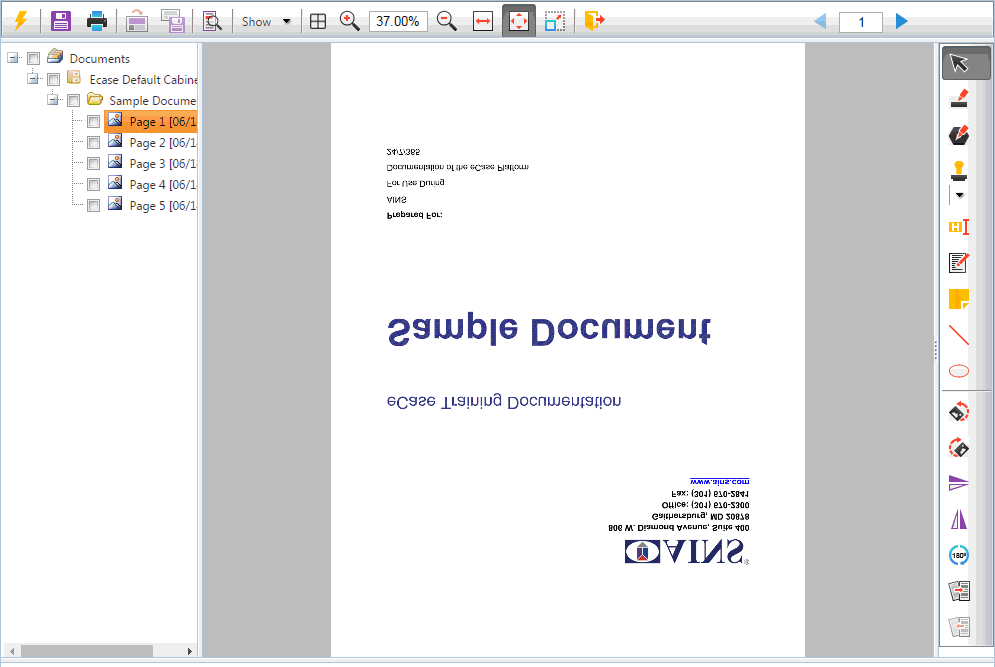The height and width of the screenshot is (667, 995).
Task: Check the Page 3 checkbox
Action: click(93, 163)
